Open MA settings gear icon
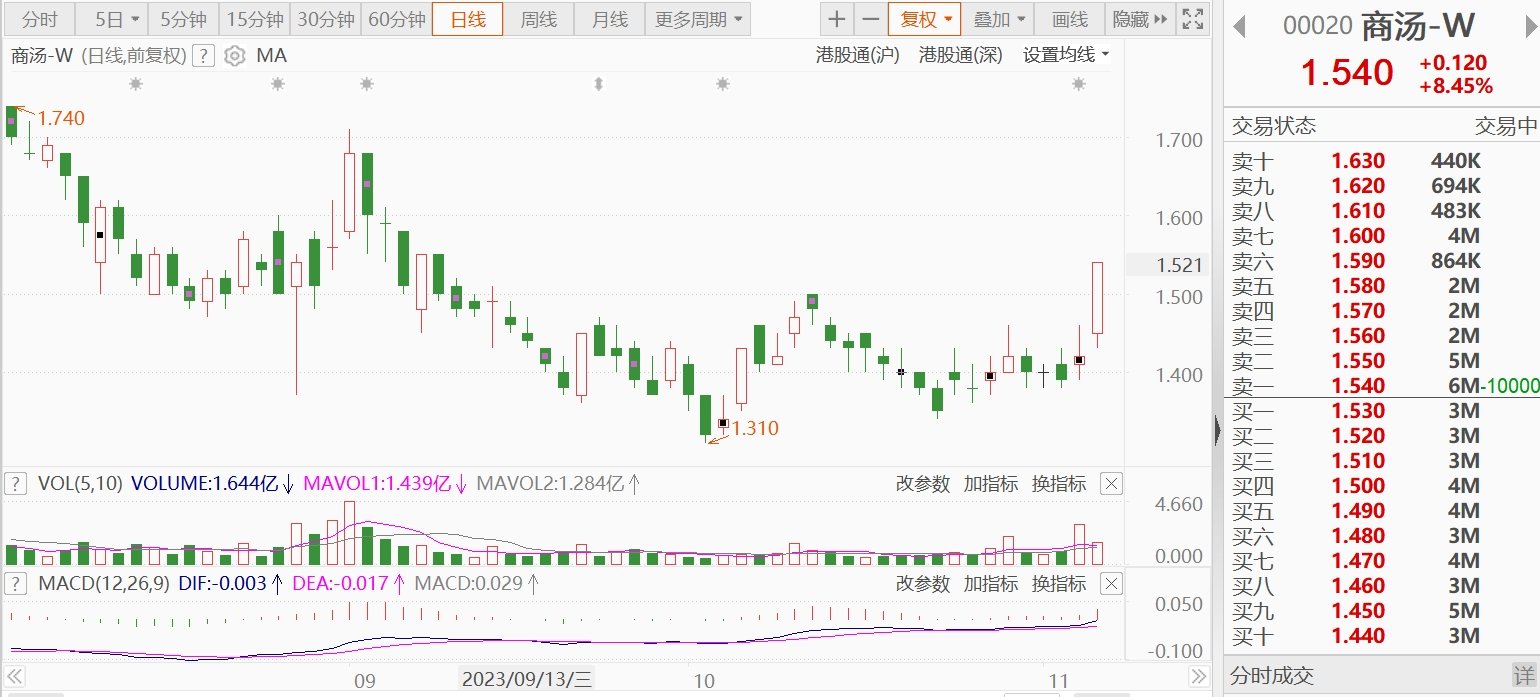Image resolution: width=1540 pixels, height=697 pixels. click(234, 56)
